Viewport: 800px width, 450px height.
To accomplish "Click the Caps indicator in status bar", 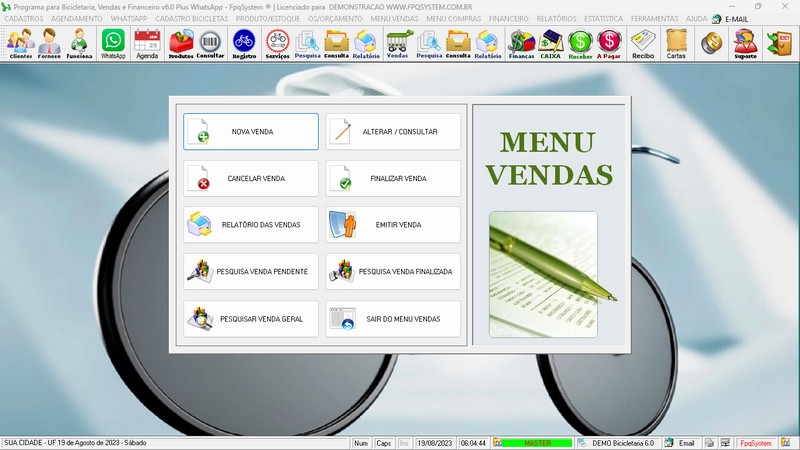I will pos(383,443).
